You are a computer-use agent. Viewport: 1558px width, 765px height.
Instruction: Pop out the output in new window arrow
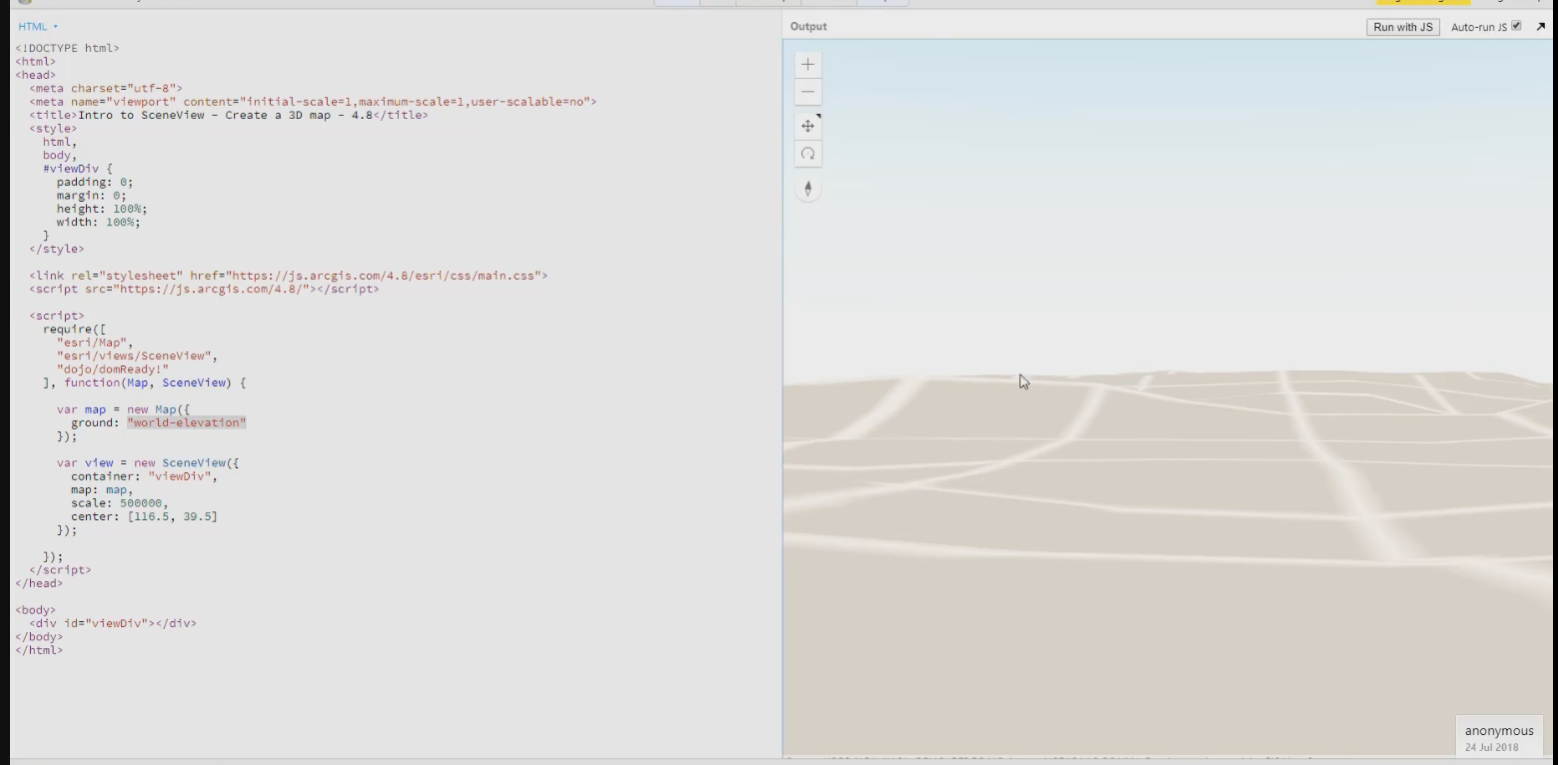point(1540,27)
